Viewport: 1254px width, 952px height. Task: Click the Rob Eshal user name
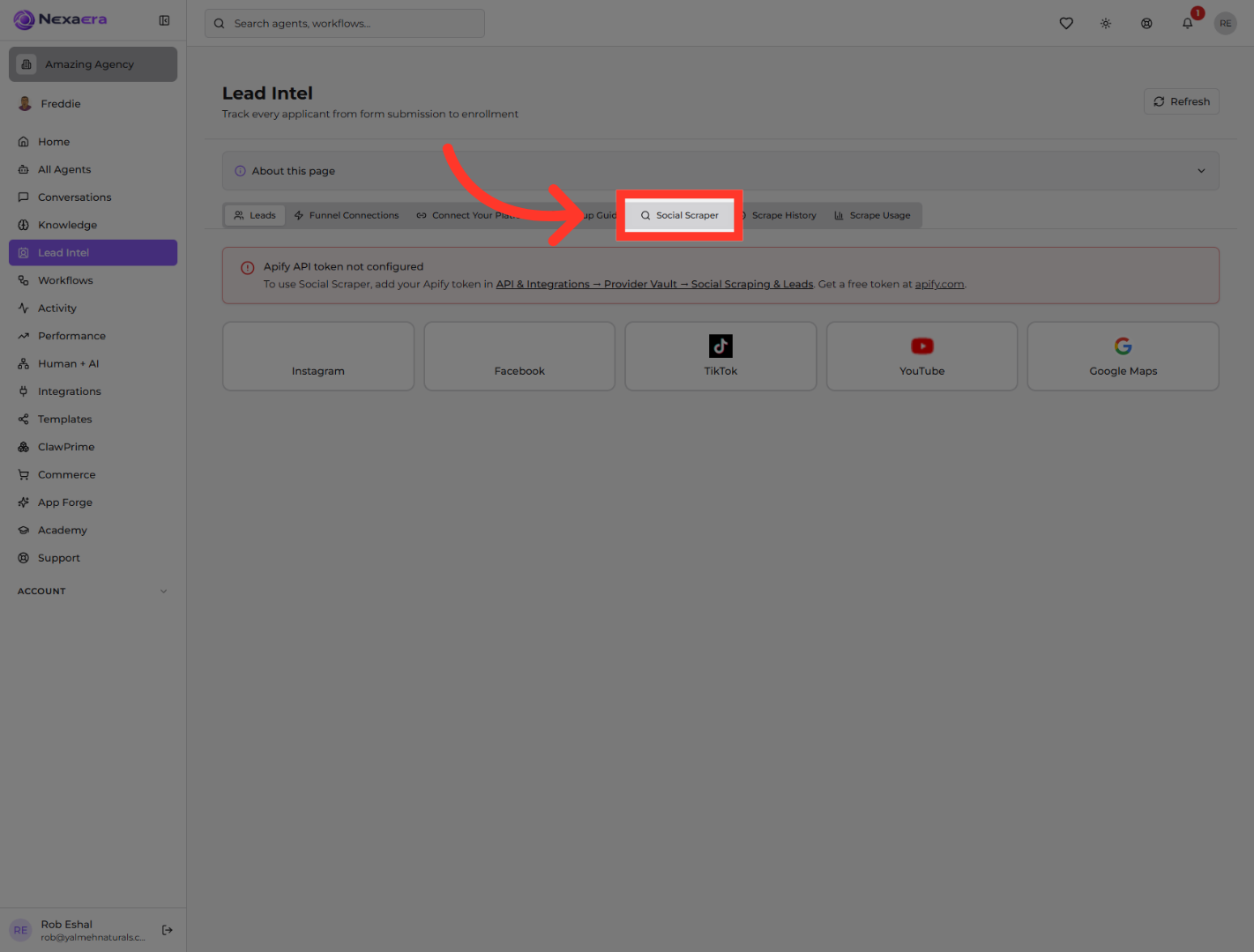click(67, 925)
